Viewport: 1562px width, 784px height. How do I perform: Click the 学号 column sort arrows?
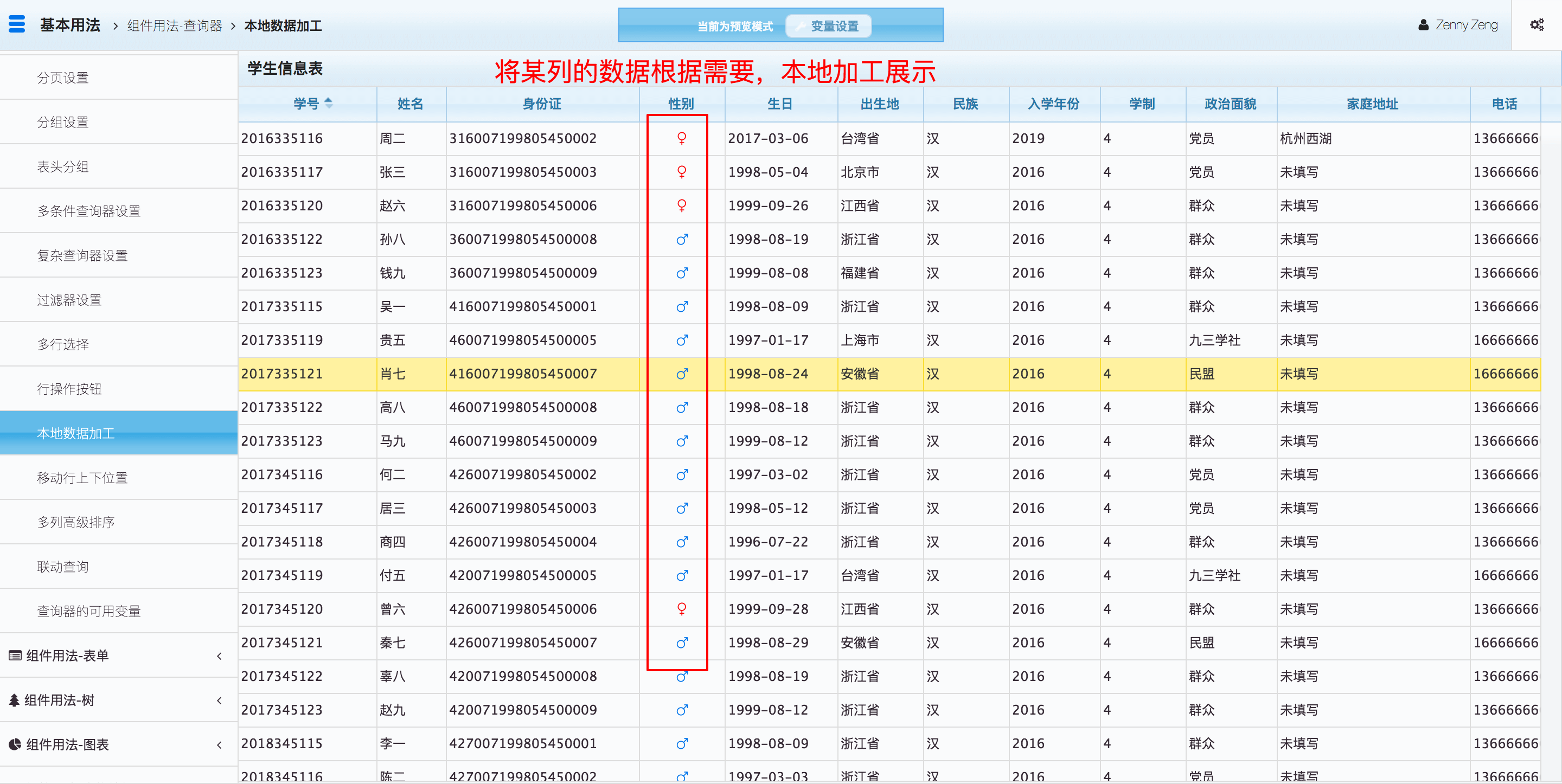pyautogui.click(x=329, y=103)
